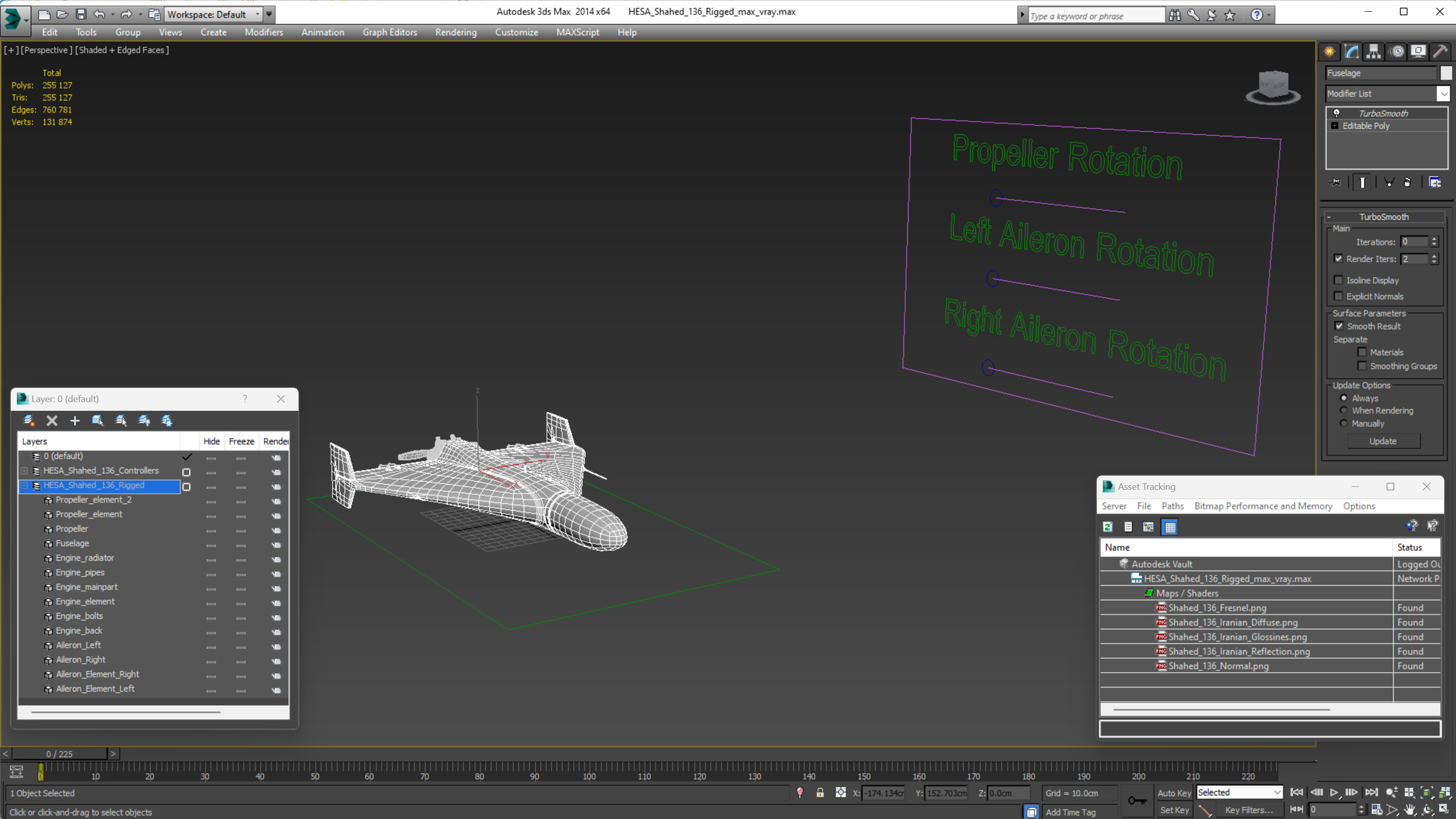
Task: Click the Propeller Rotation slider circle in viewport
Action: [x=996, y=198]
